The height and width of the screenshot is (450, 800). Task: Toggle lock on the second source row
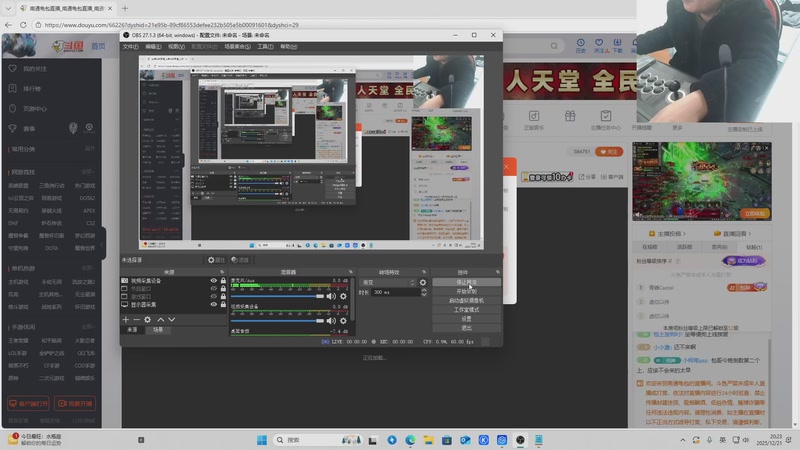coord(223,289)
